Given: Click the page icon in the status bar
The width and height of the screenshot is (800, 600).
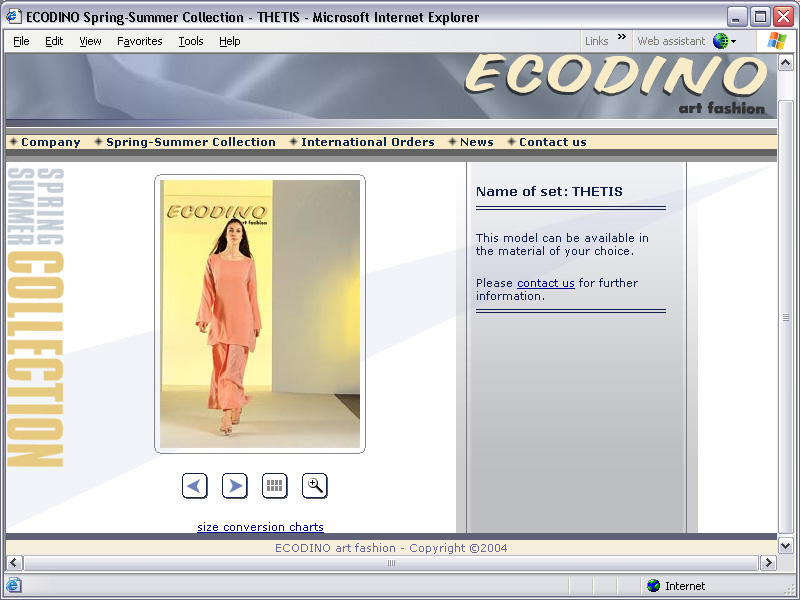Looking at the screenshot, I should pyautogui.click(x=14, y=585).
